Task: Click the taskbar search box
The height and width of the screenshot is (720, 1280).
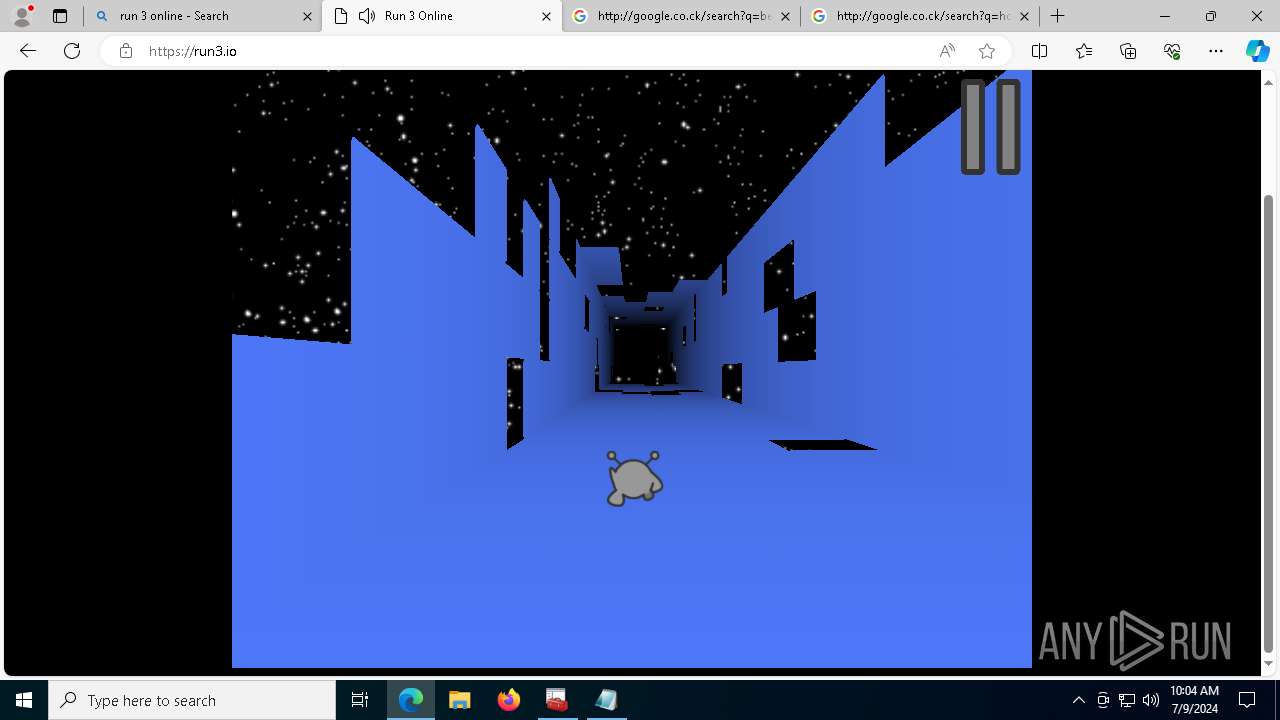Action: pyautogui.click(x=192, y=700)
